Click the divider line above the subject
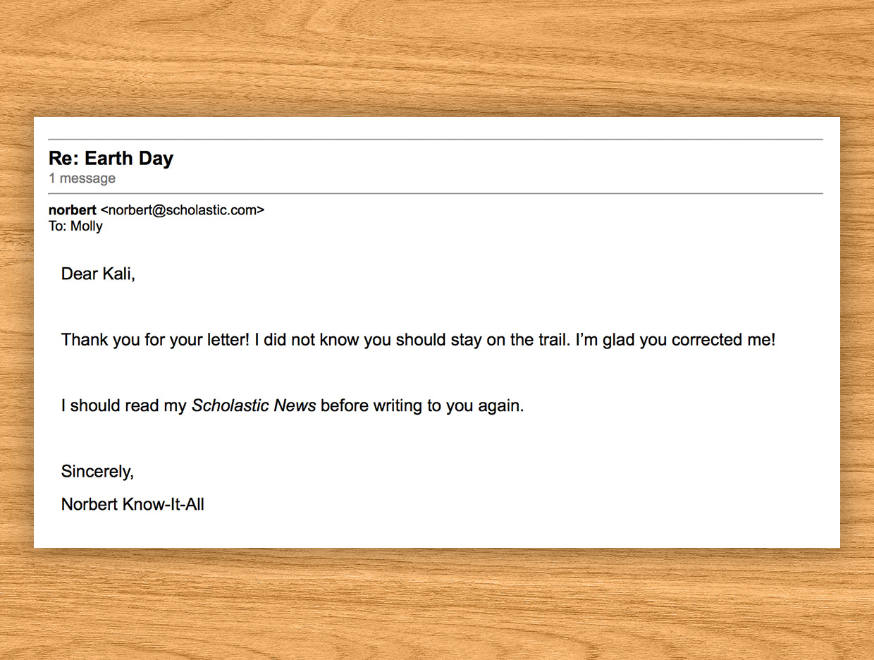 [435, 139]
